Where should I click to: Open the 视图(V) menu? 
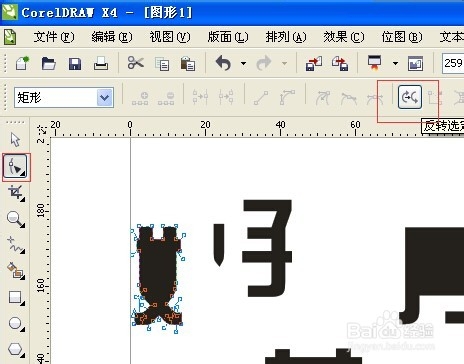tap(170, 37)
